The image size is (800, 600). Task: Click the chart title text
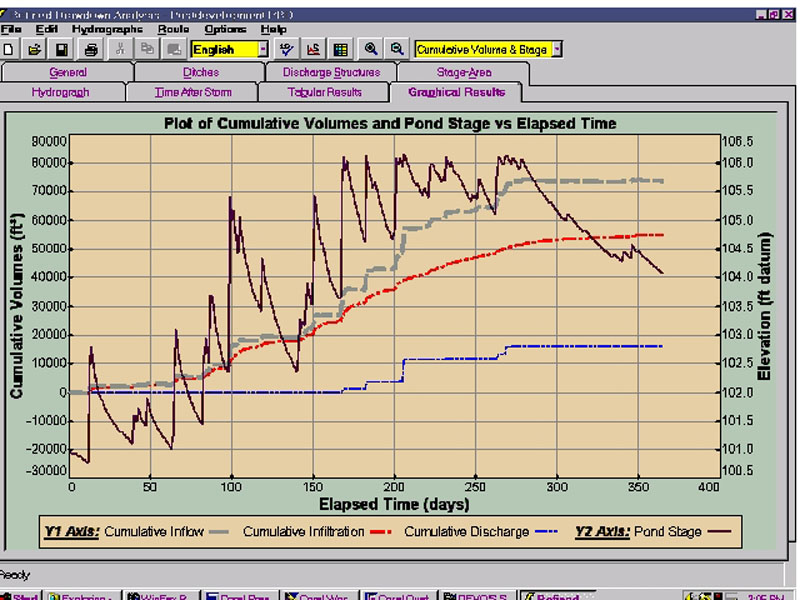tap(390, 124)
